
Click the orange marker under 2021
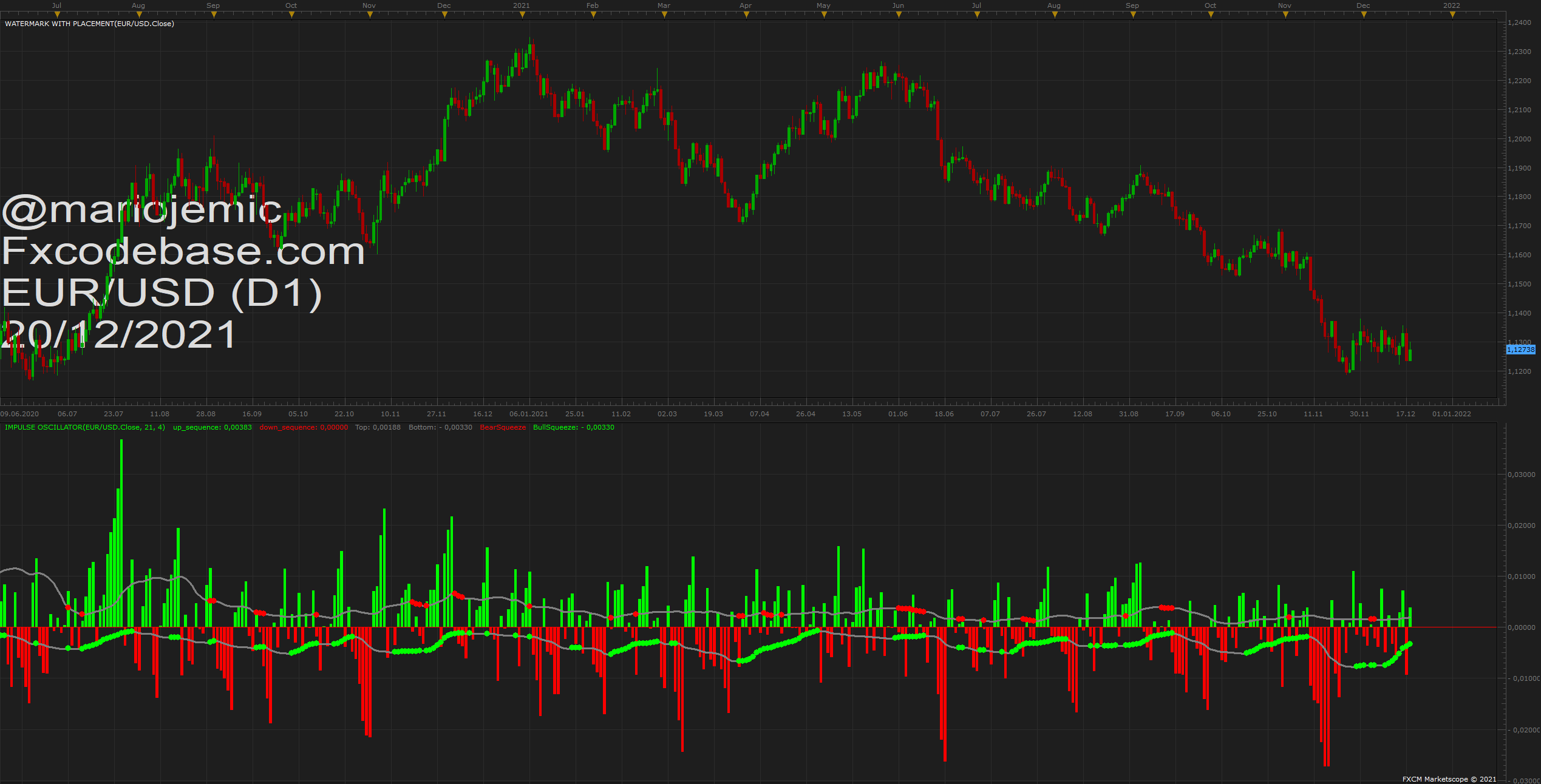[x=522, y=15]
